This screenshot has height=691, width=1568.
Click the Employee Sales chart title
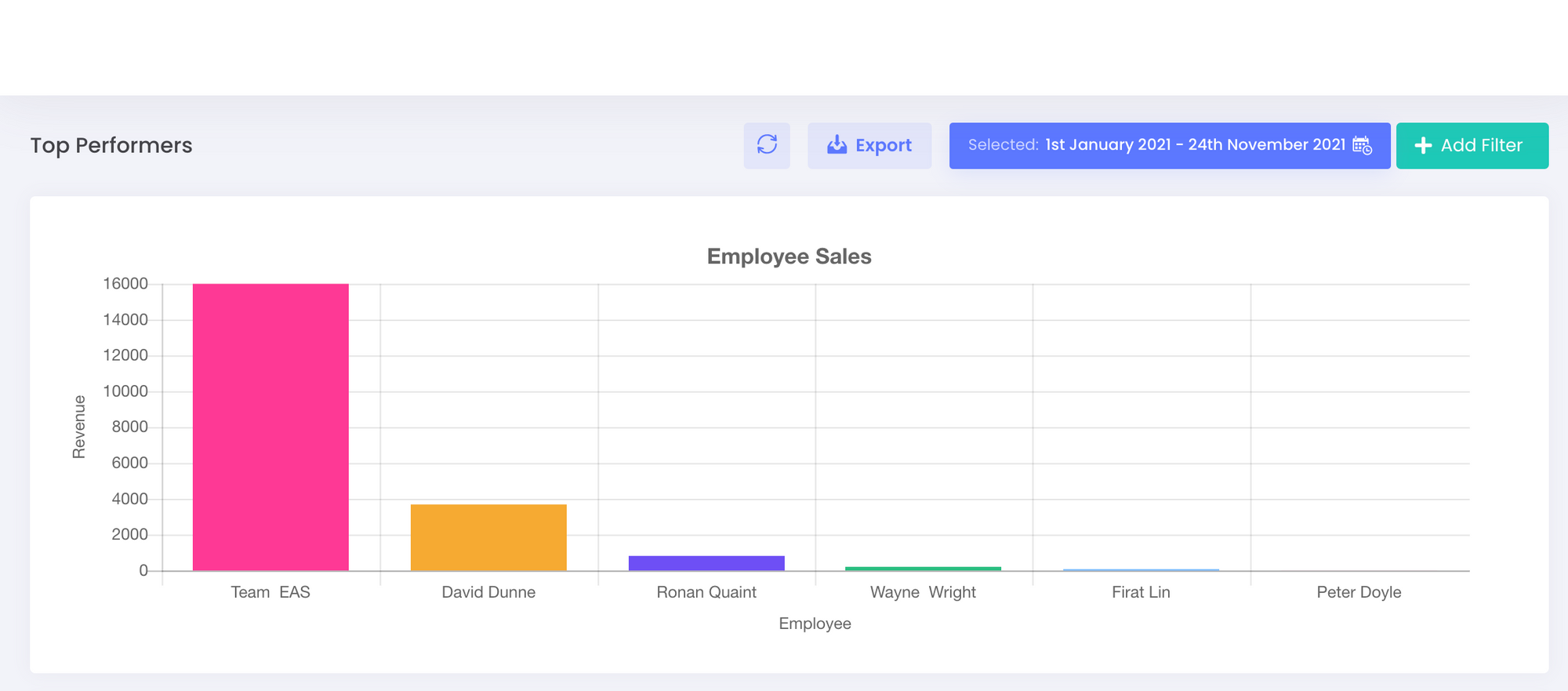[789, 256]
